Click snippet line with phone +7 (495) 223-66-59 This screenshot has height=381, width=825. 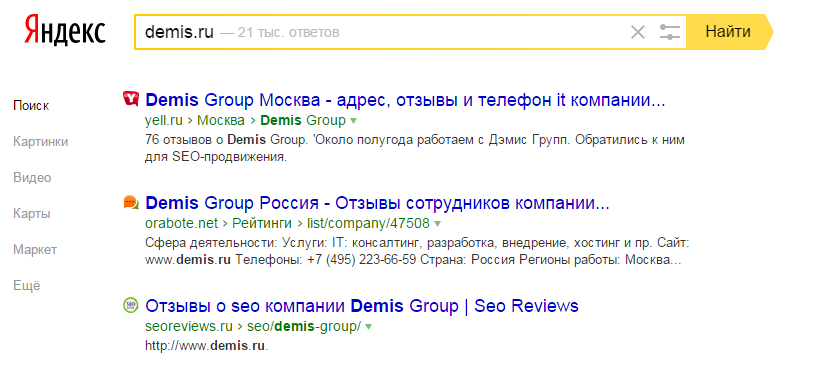(413, 260)
